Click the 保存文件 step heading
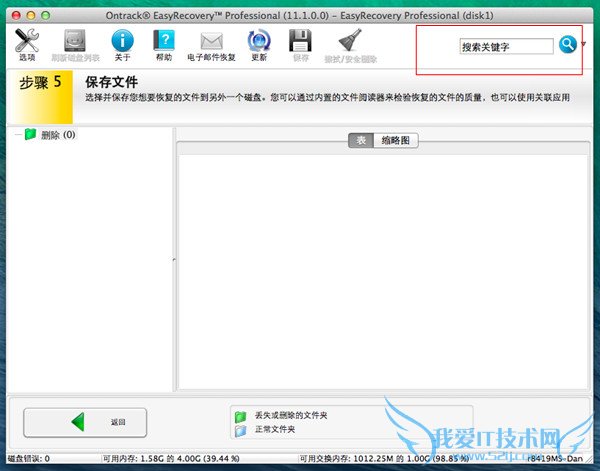The image size is (600, 471). [x=111, y=82]
